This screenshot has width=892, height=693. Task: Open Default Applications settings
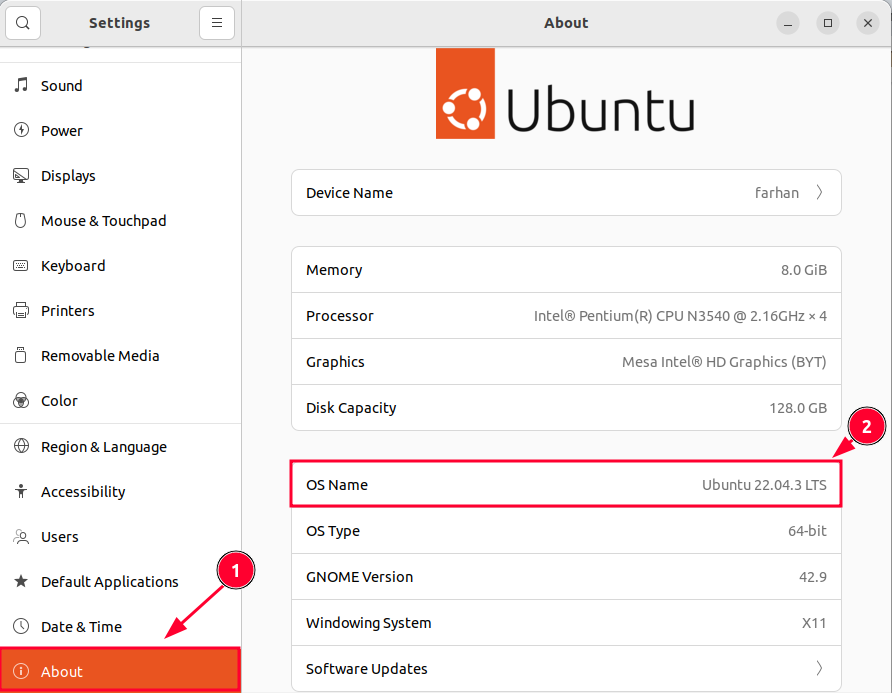coord(121,581)
